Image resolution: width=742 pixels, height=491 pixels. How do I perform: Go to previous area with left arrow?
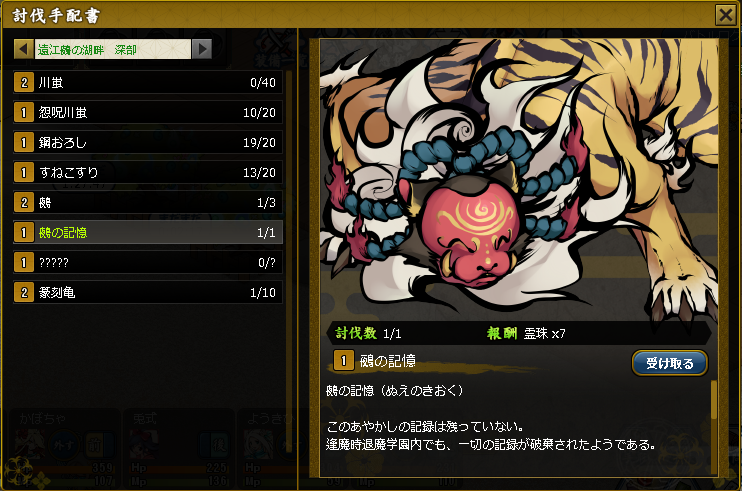[24, 49]
